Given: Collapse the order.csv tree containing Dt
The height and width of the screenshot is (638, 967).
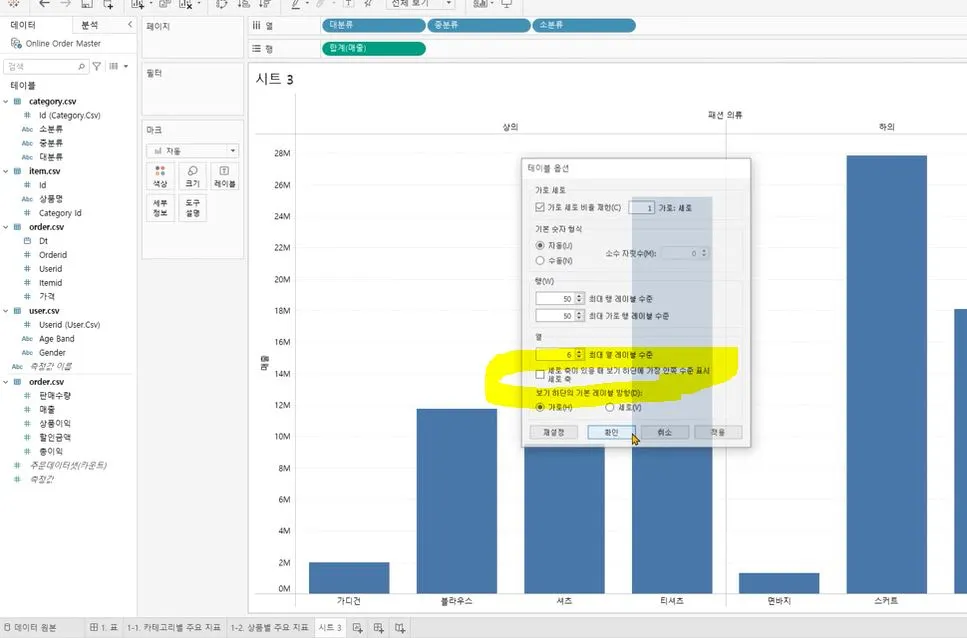Looking at the screenshot, I should (6, 227).
